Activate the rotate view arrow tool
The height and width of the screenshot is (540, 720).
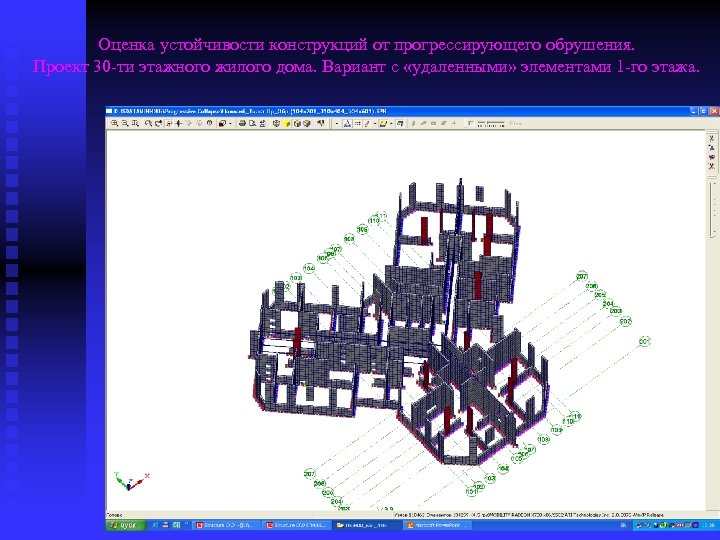[x=158, y=124]
